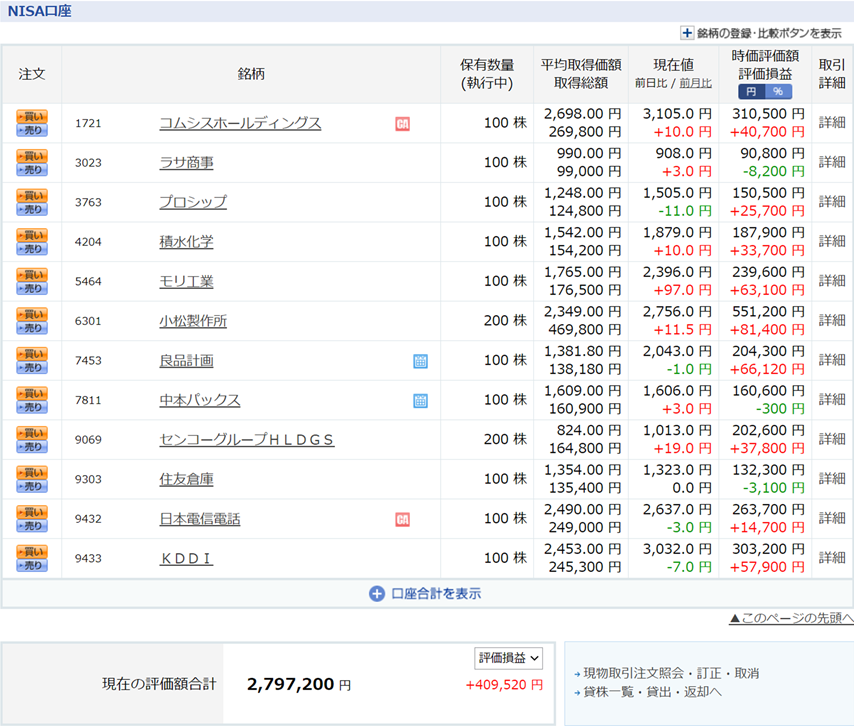
Task: Click total valuation 2,797,200 円
Action: coord(298,684)
